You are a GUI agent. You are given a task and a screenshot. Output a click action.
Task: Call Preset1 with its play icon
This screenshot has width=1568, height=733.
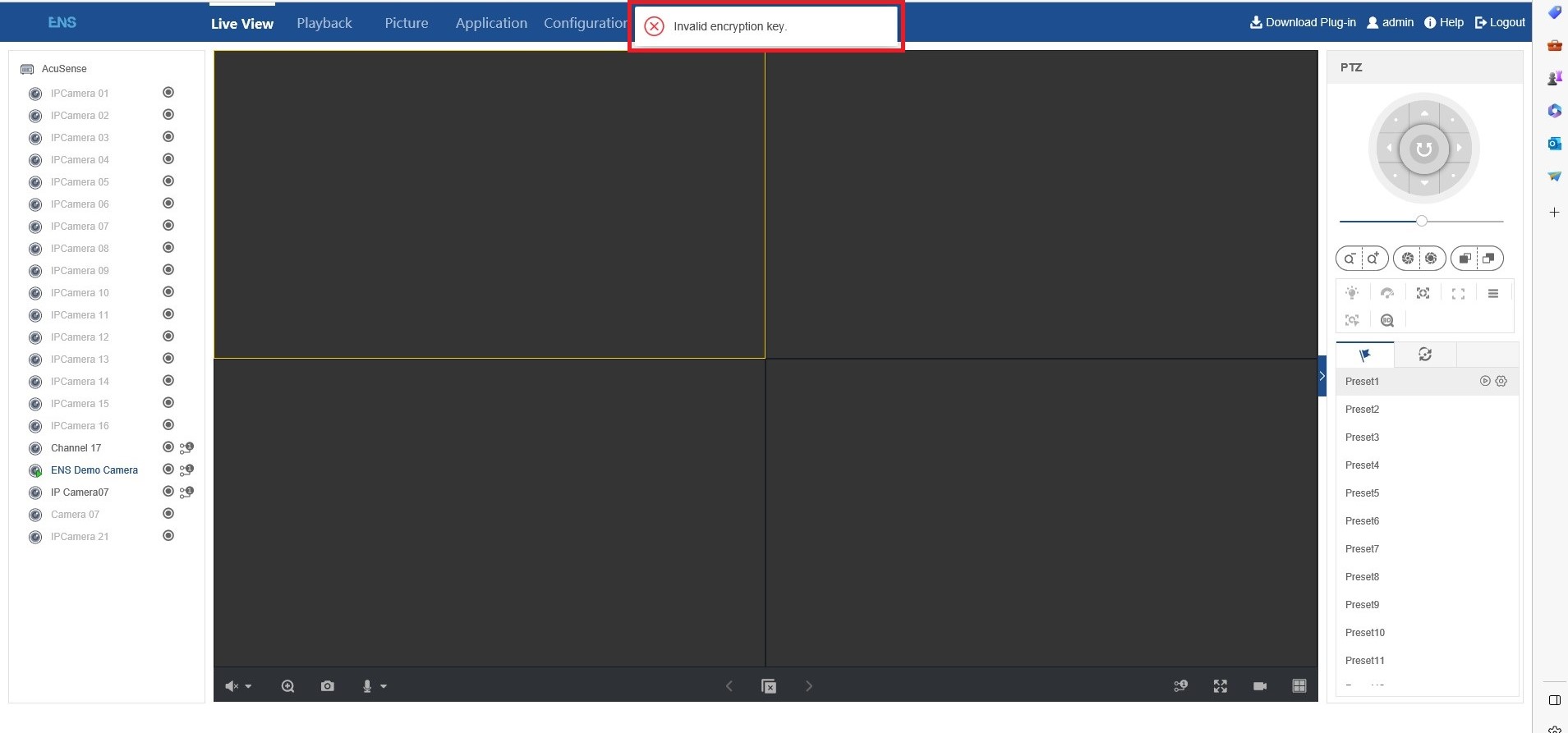[1485, 381]
